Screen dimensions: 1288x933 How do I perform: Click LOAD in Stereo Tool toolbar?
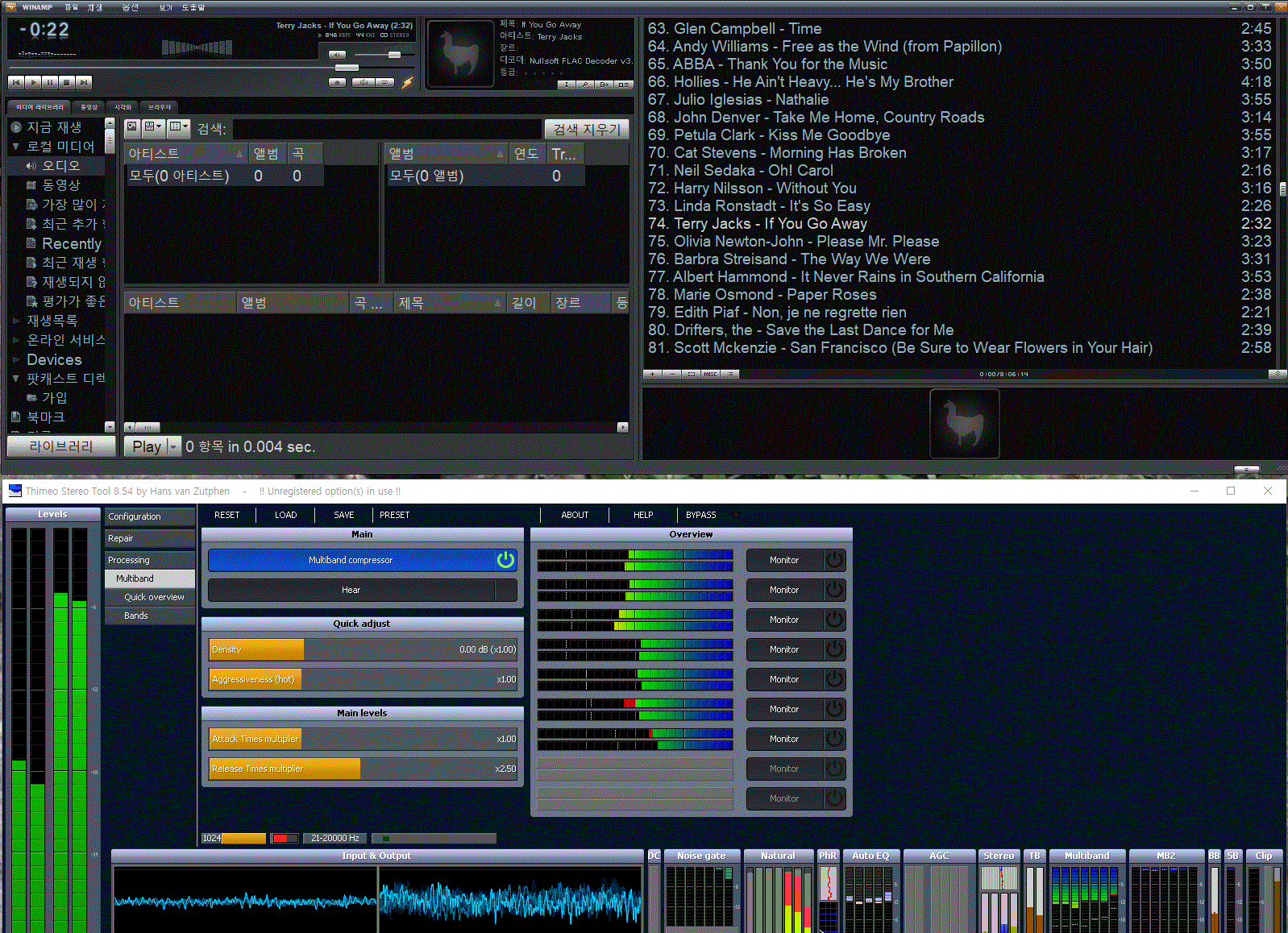coord(286,515)
